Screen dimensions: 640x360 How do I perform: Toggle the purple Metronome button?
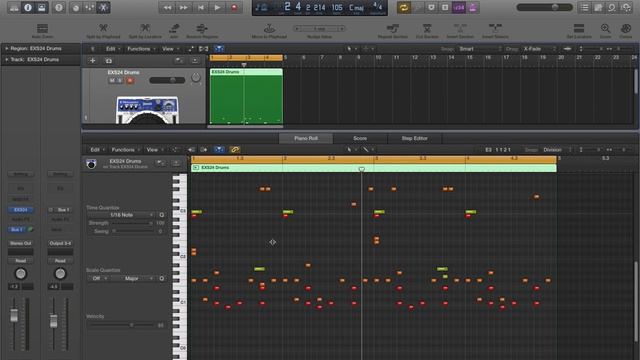point(473,7)
